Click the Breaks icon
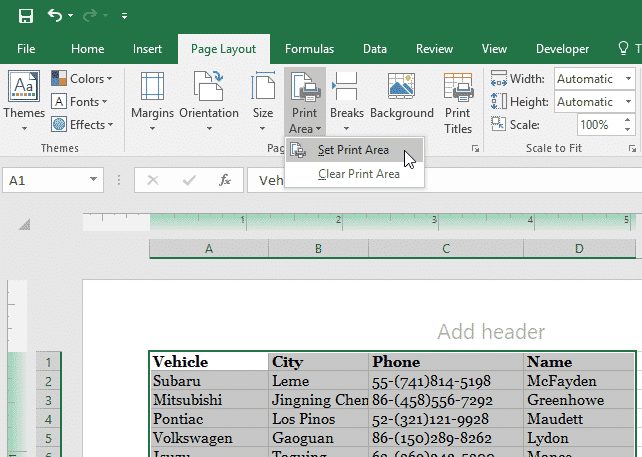 click(344, 86)
